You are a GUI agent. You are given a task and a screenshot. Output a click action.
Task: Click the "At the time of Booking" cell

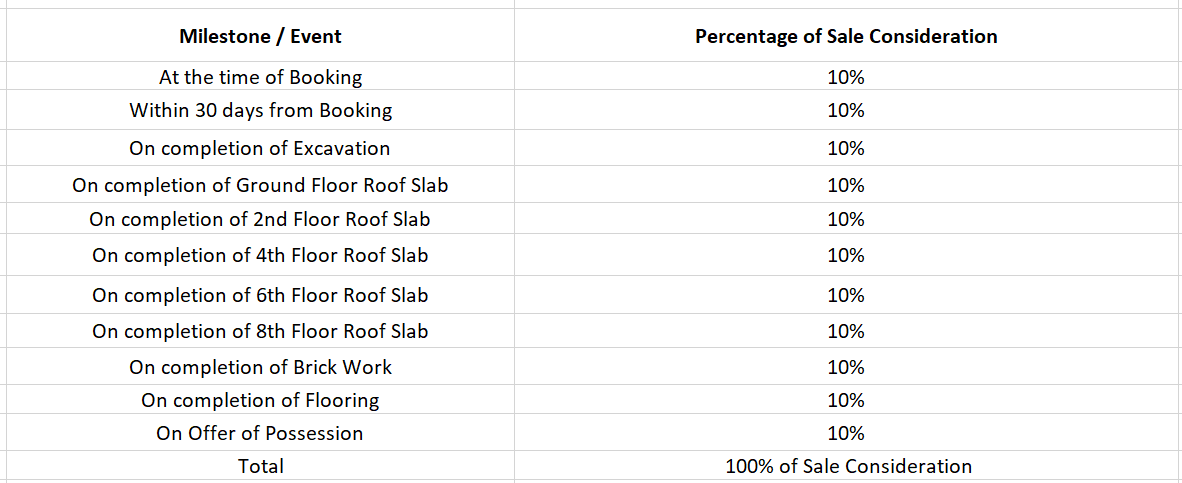(260, 77)
